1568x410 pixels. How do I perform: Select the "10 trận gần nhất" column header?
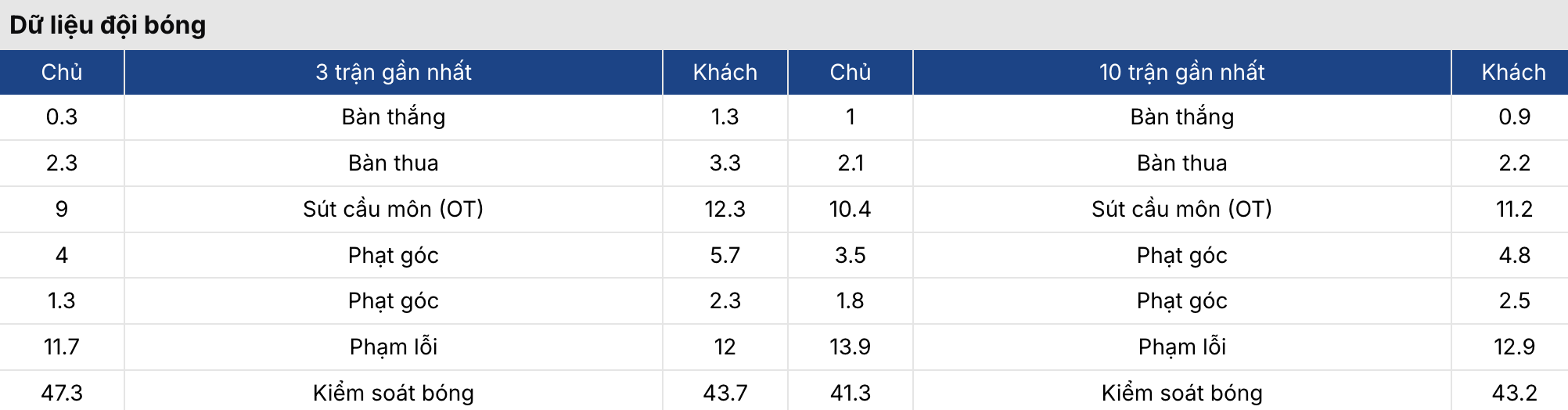pyautogui.click(x=1181, y=72)
